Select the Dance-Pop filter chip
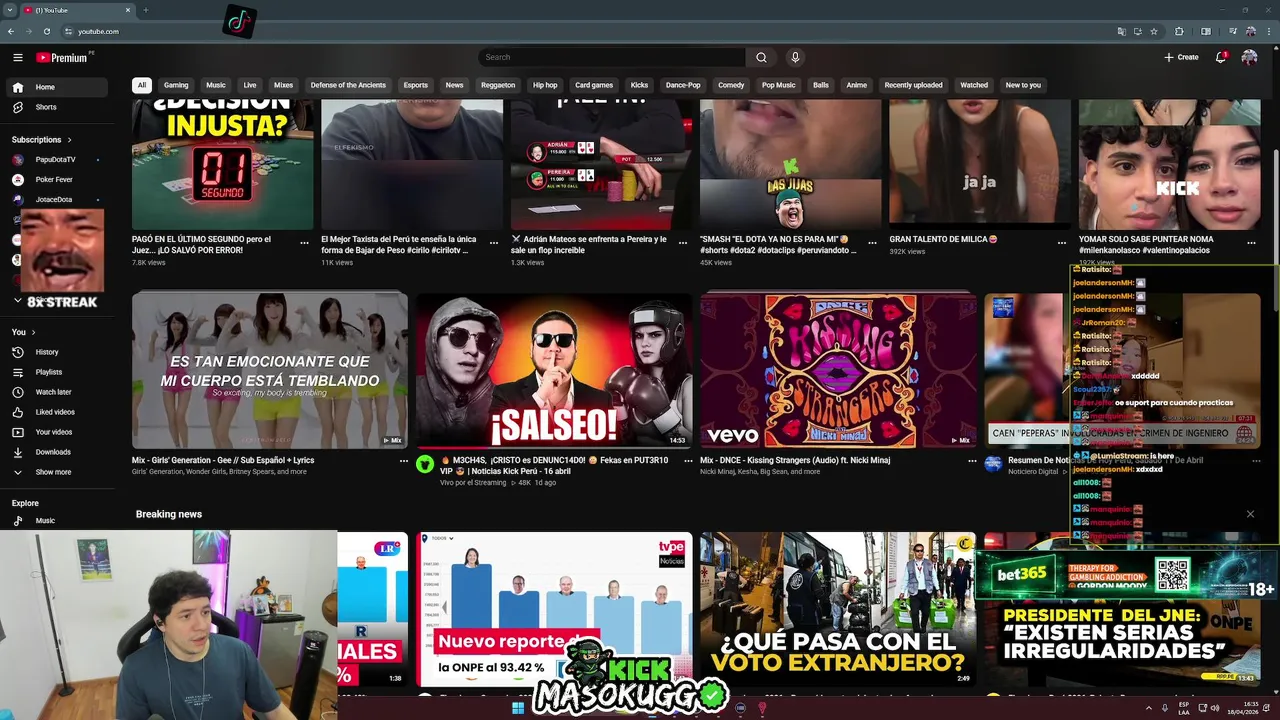 coord(683,85)
